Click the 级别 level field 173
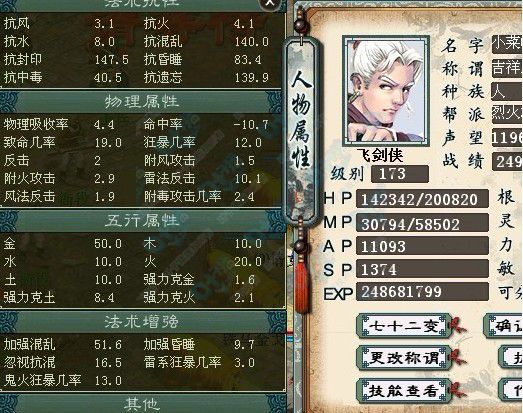This screenshot has height=413, width=523. pyautogui.click(x=400, y=174)
